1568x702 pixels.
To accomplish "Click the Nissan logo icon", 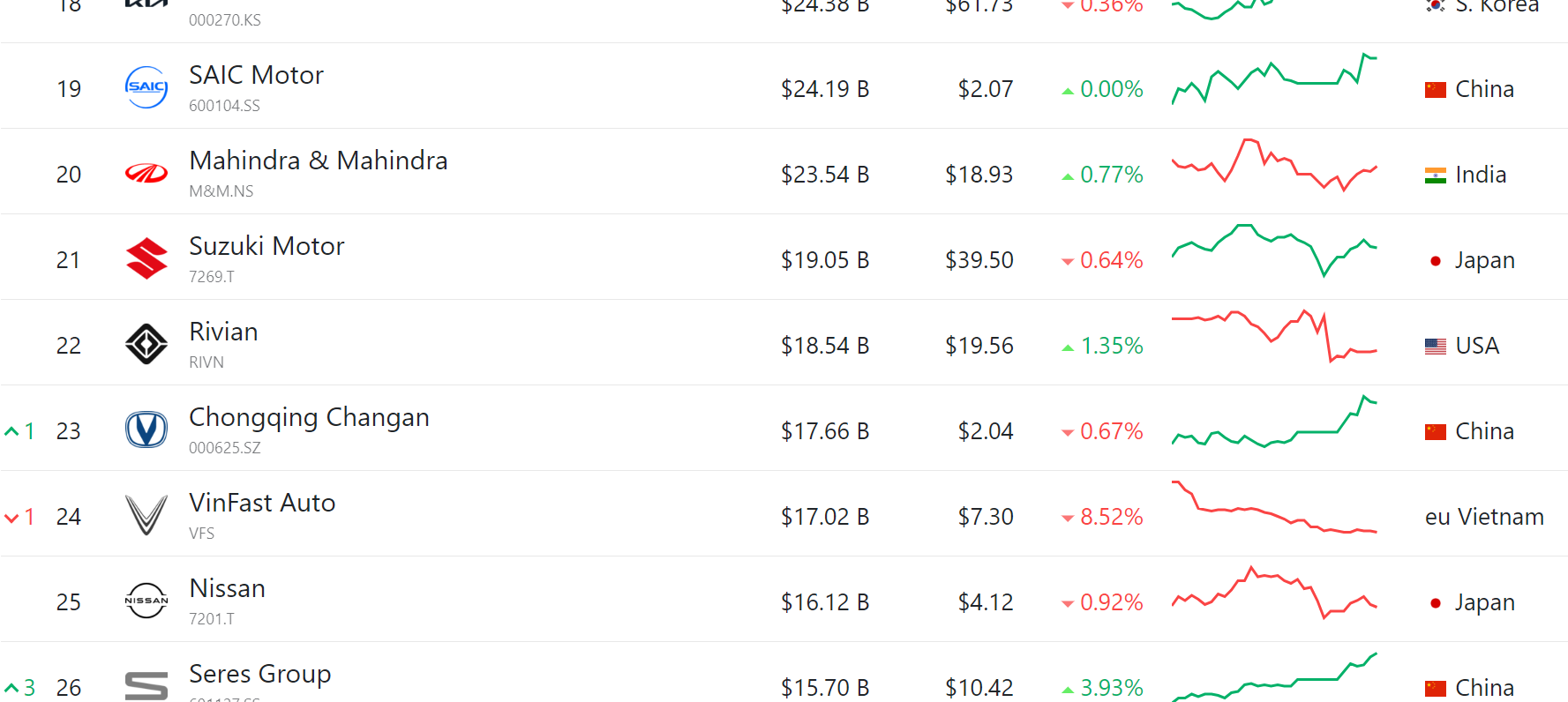I will pyautogui.click(x=146, y=601).
